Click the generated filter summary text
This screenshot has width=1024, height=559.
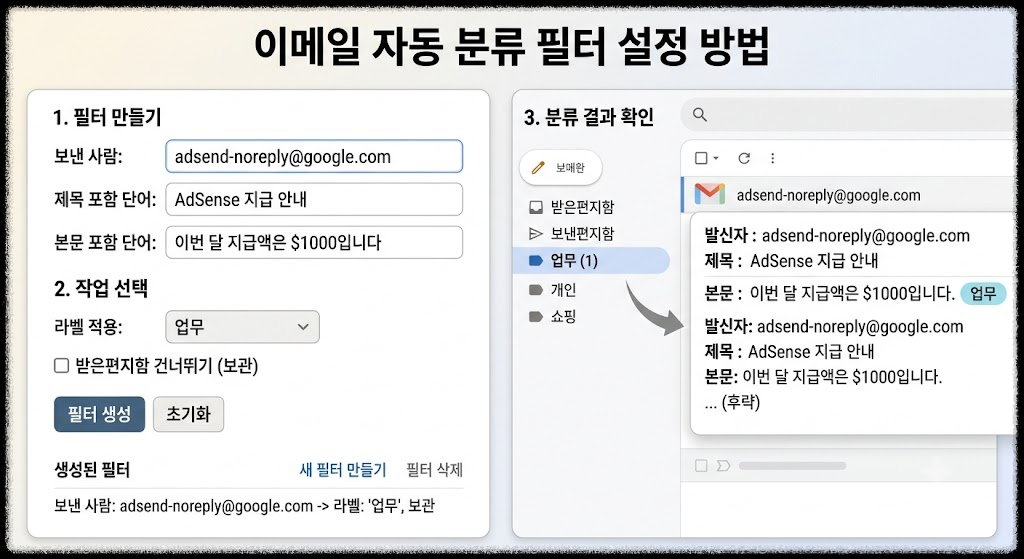click(x=245, y=506)
